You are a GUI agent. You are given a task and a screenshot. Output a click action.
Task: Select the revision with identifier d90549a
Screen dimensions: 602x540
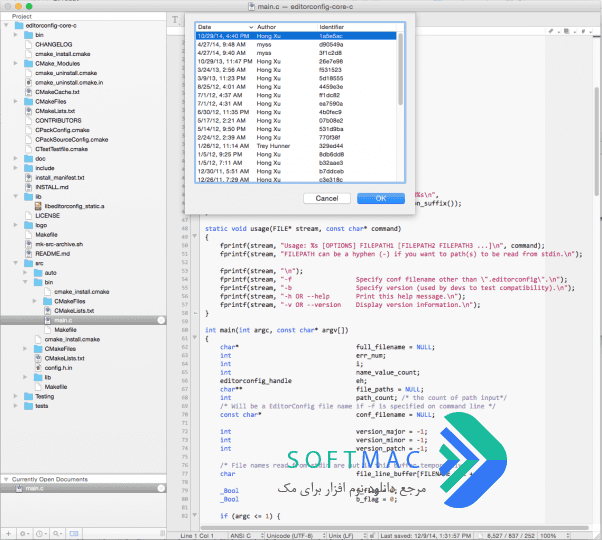[x=296, y=45]
